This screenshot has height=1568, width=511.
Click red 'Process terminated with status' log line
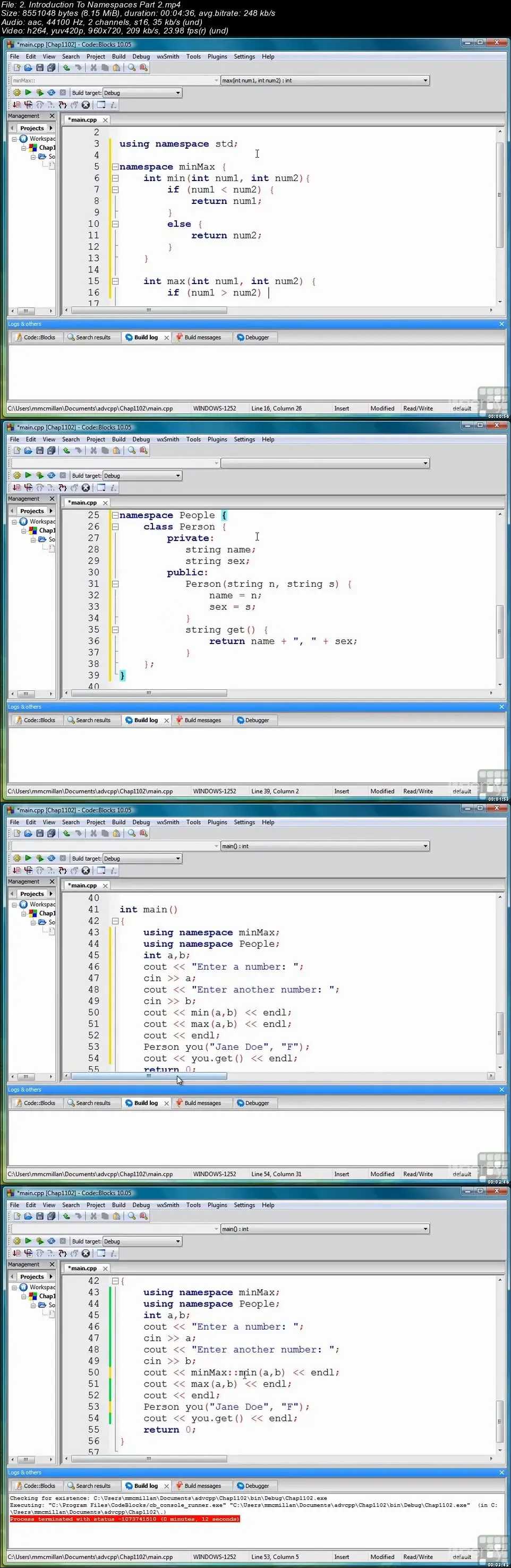125,1519
